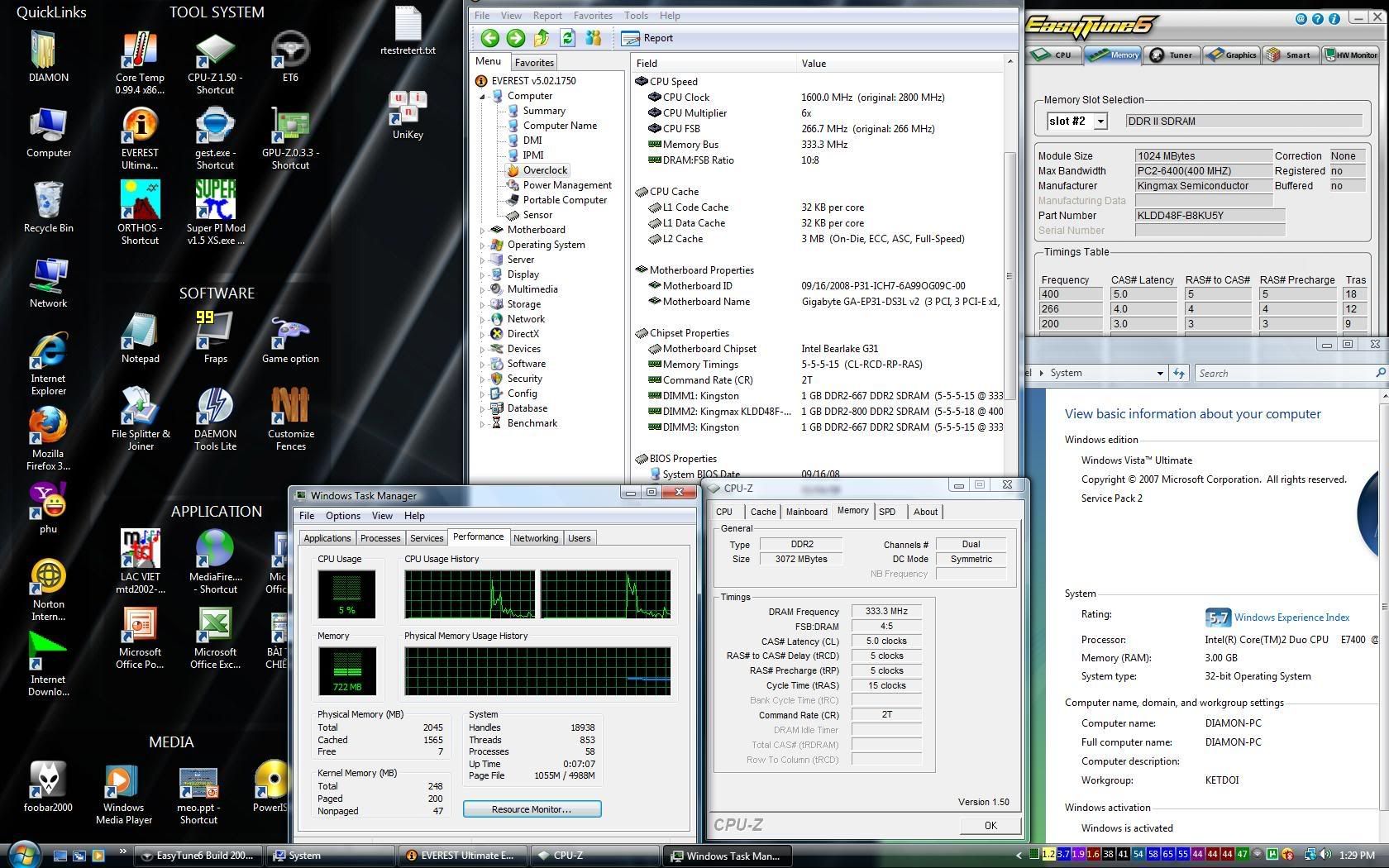Open EVEREST Ultimate desktop shortcut
This screenshot has height=868, width=1389.
pos(140,138)
